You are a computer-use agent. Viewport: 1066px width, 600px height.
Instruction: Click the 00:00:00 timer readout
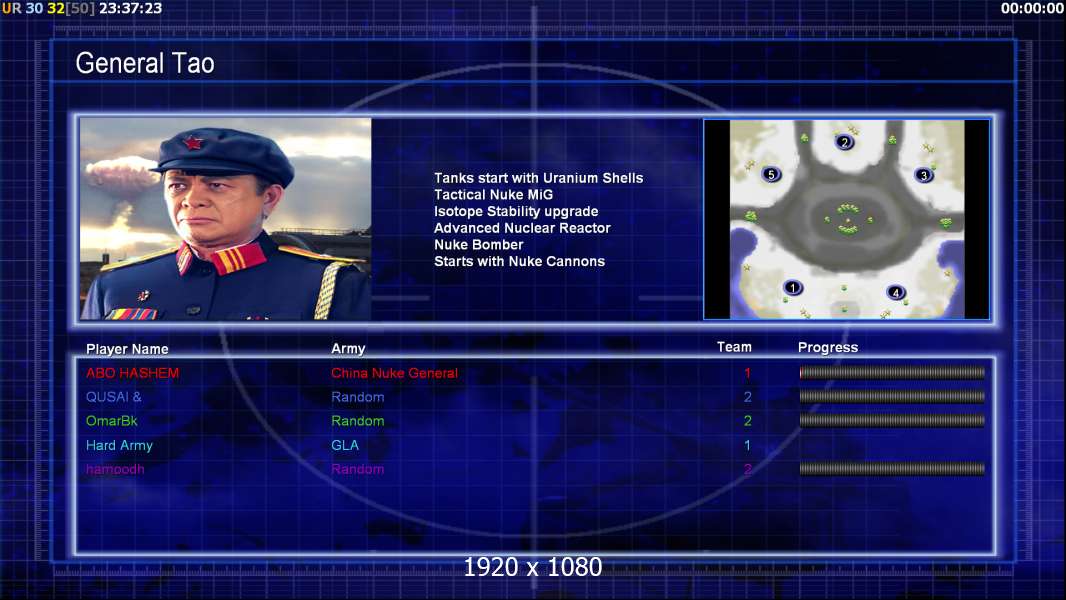point(1032,8)
